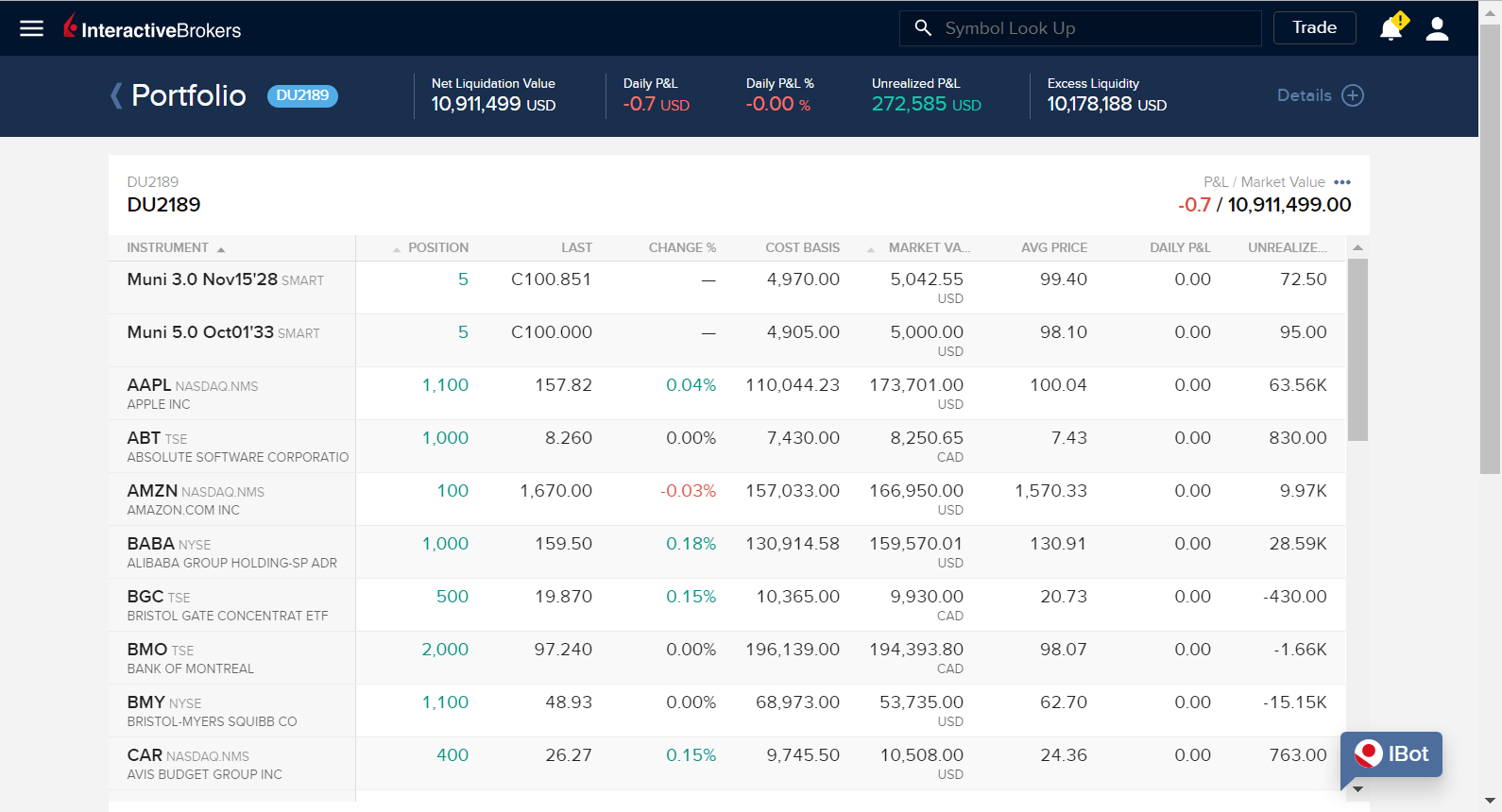Image resolution: width=1502 pixels, height=812 pixels.
Task: Focus the Symbol Look Up field
Action: [x=1081, y=28]
